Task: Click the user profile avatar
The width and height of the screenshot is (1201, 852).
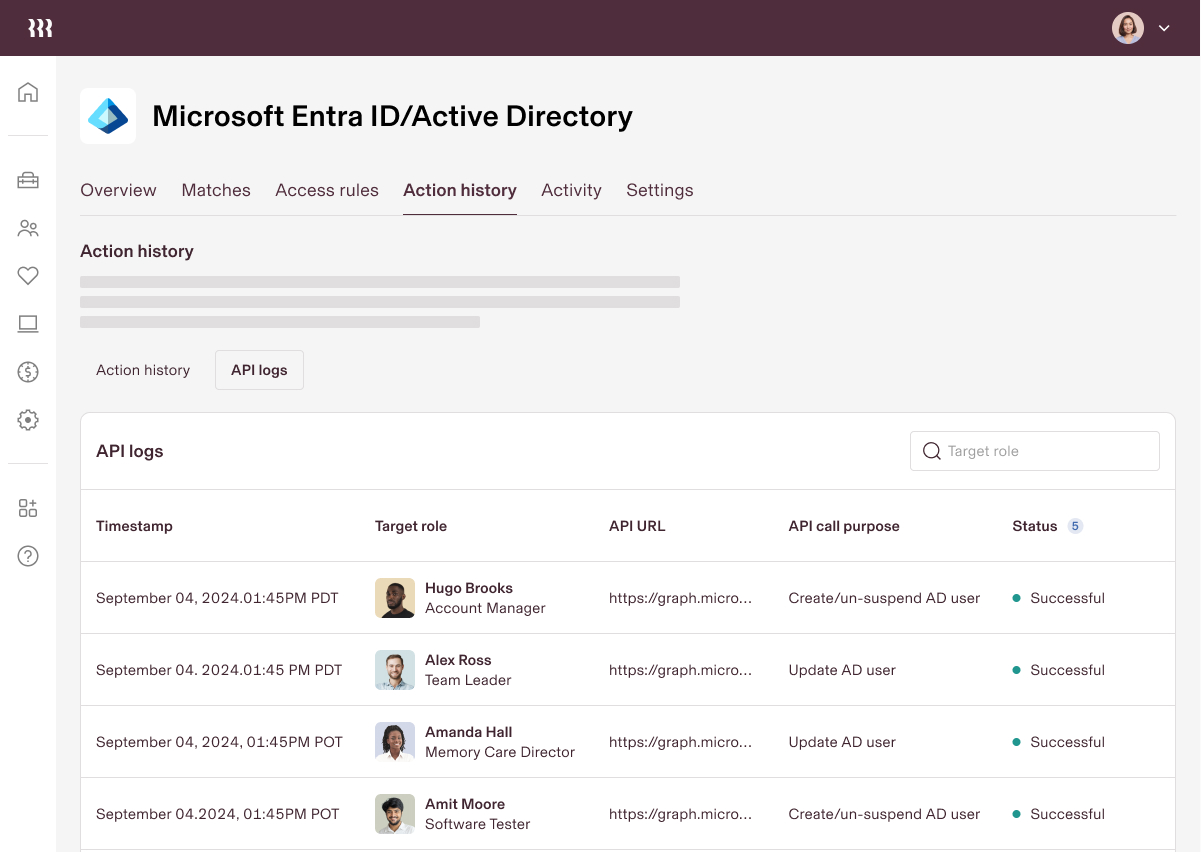Action: pyautogui.click(x=1128, y=28)
